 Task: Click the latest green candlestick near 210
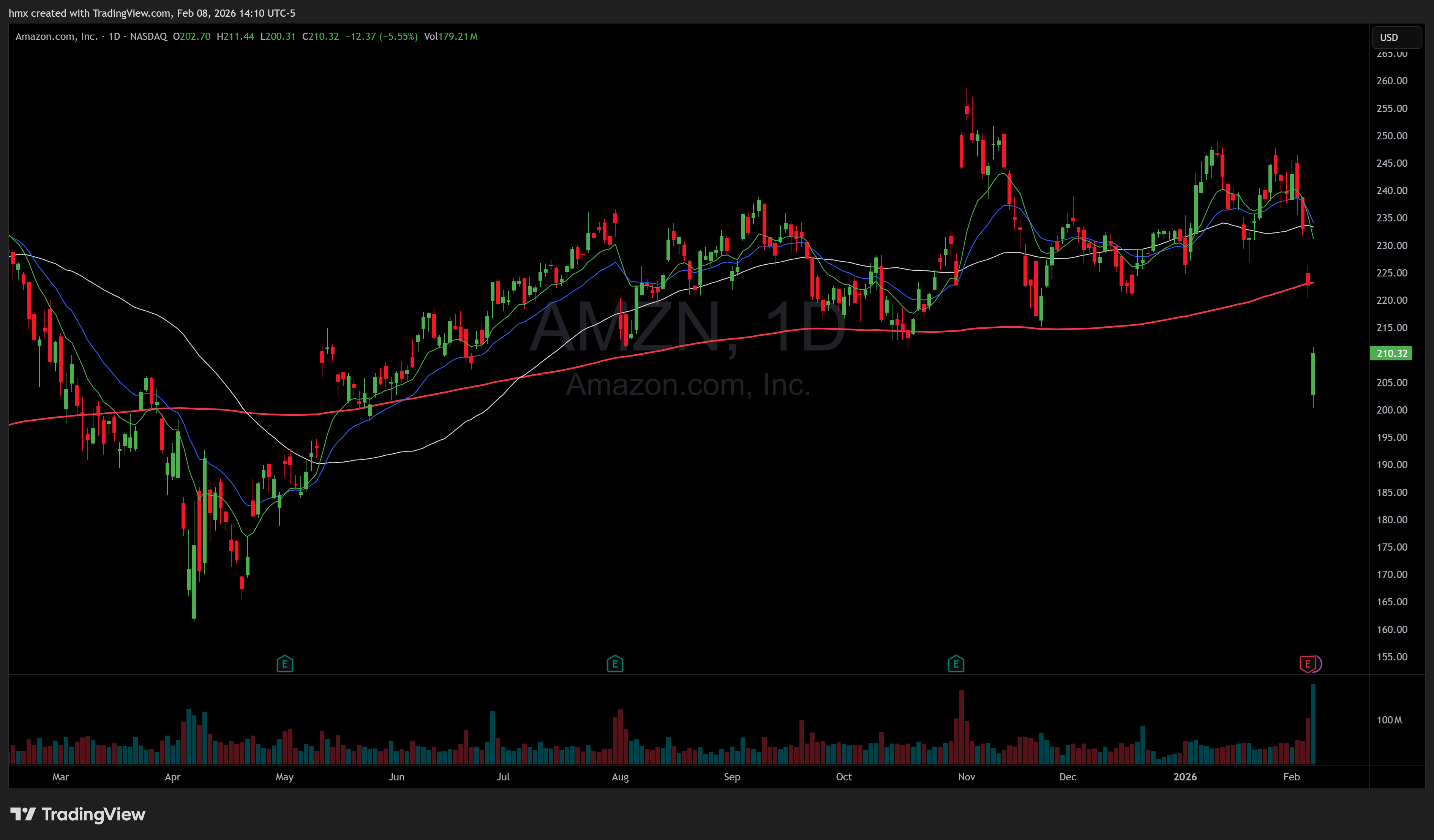tap(1313, 374)
